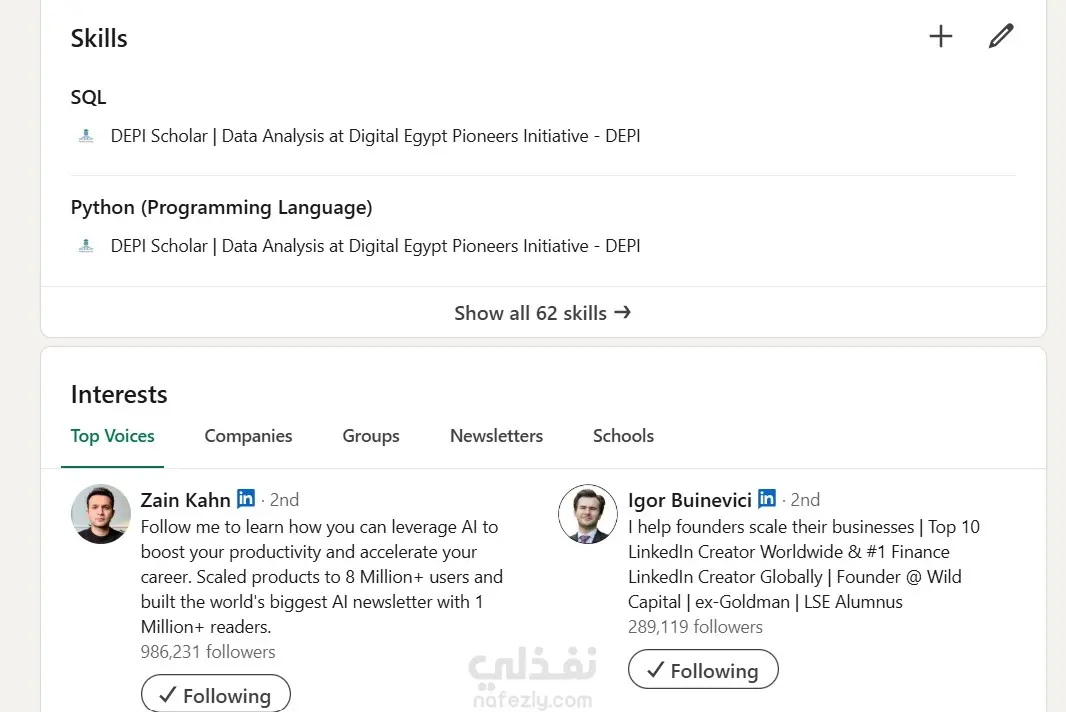Select the Newsletters tab

click(496, 436)
